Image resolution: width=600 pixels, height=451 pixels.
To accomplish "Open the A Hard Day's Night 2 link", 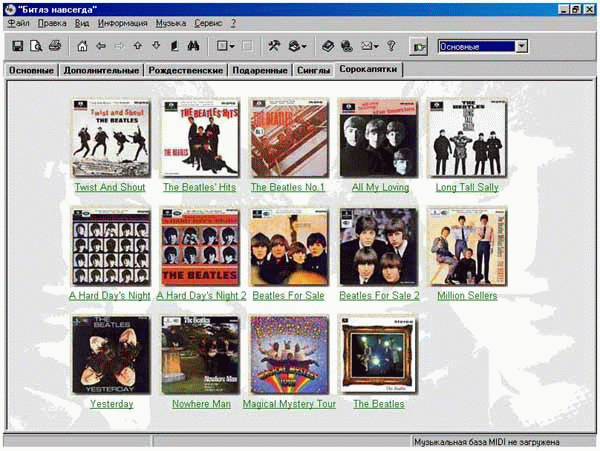I will pos(201,296).
